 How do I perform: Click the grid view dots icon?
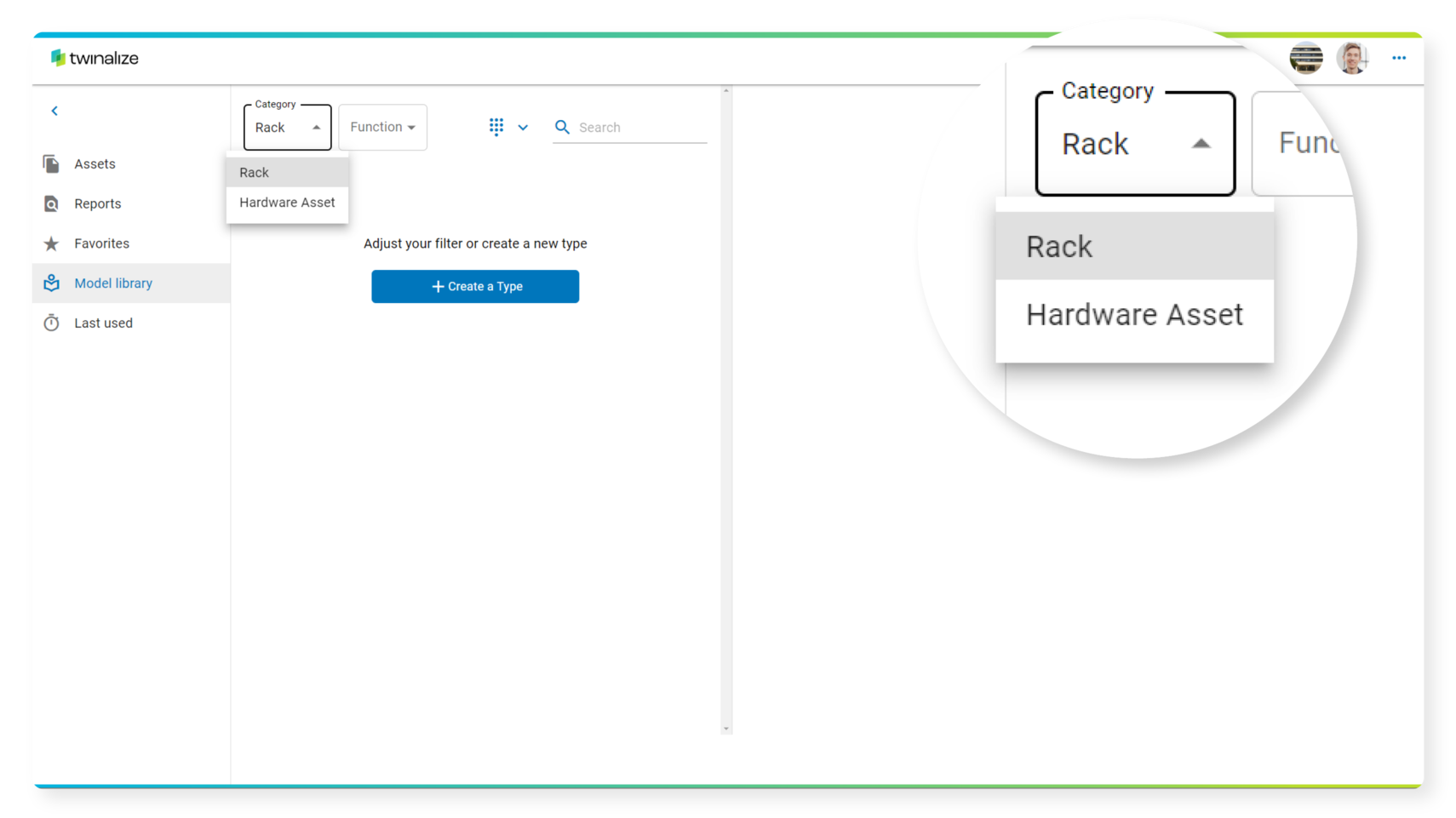click(496, 127)
